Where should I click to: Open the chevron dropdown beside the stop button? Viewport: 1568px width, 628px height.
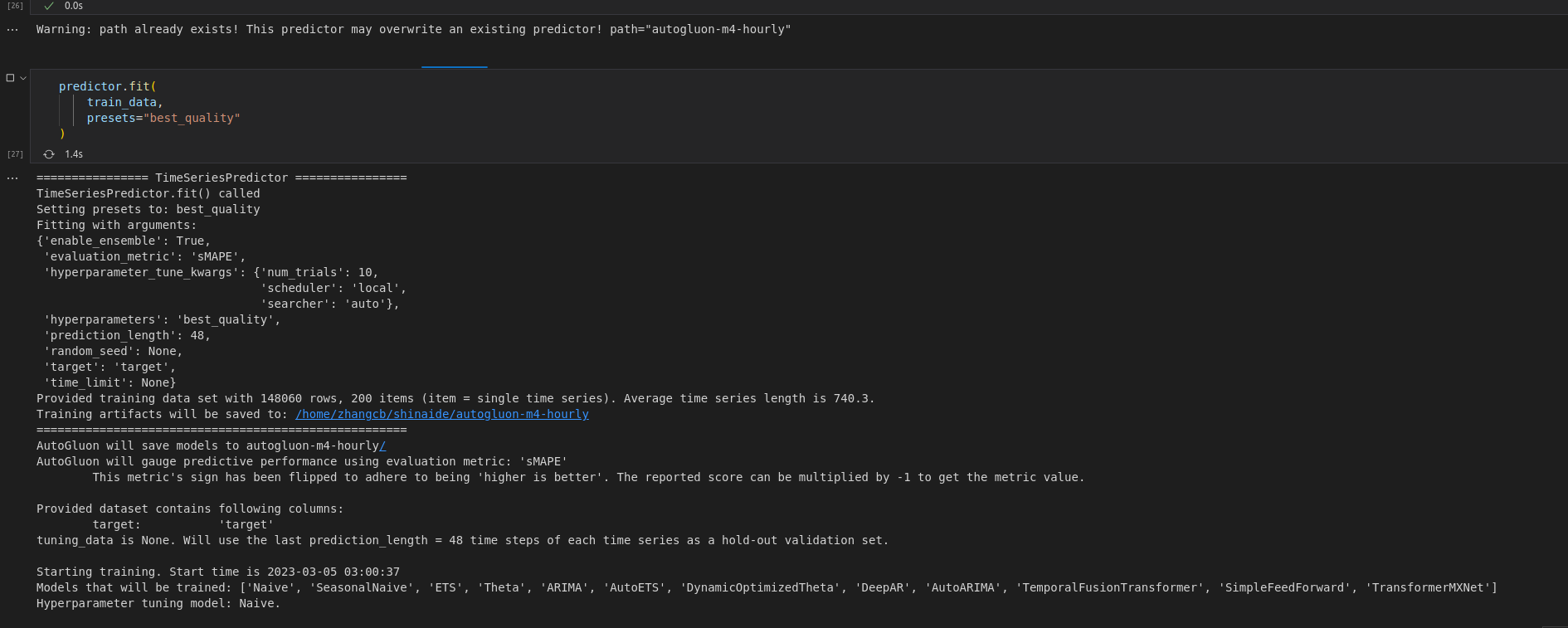point(23,78)
